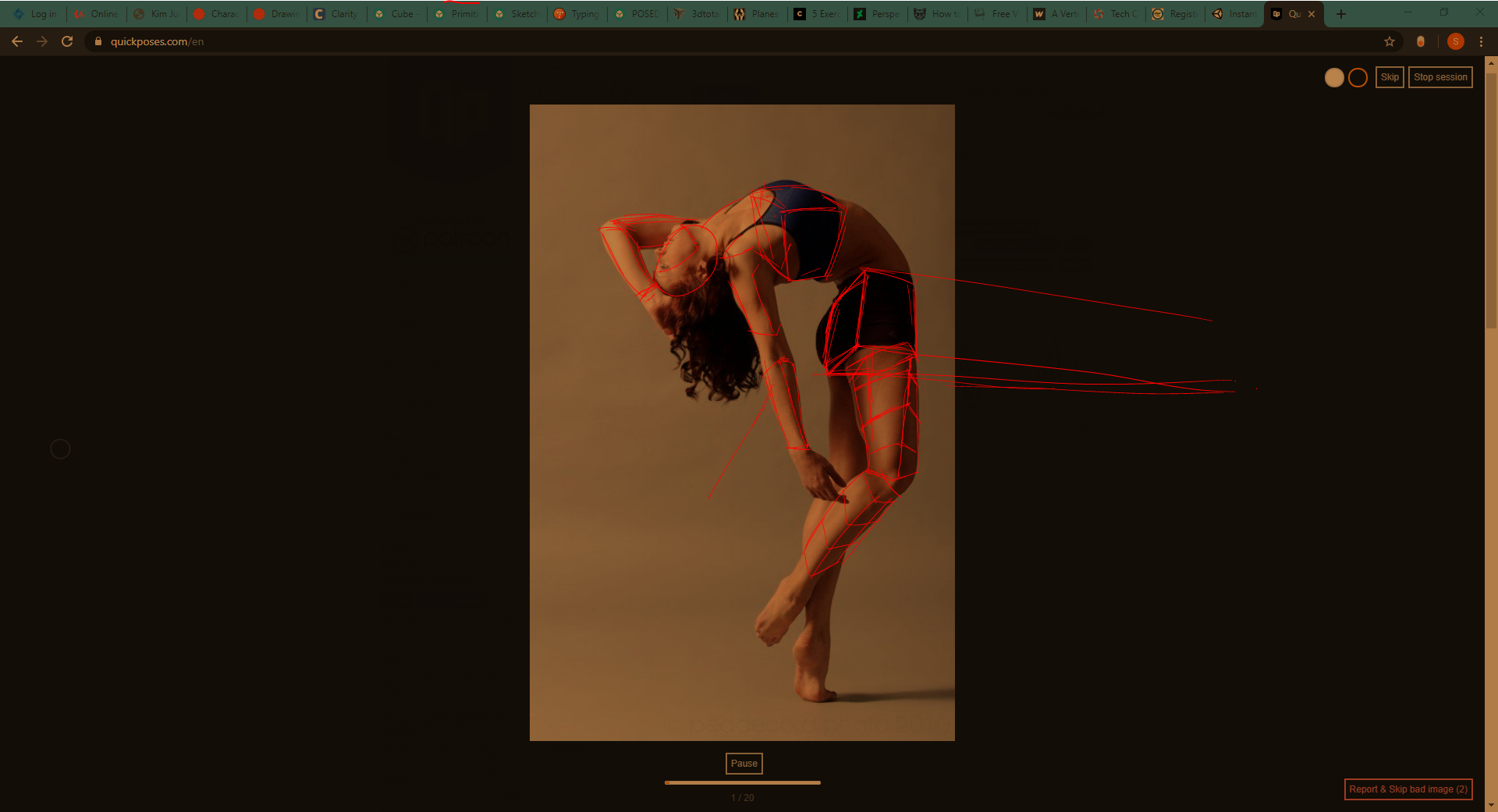Select the filled tan circle toggle
This screenshot has height=812, width=1498.
click(1334, 77)
